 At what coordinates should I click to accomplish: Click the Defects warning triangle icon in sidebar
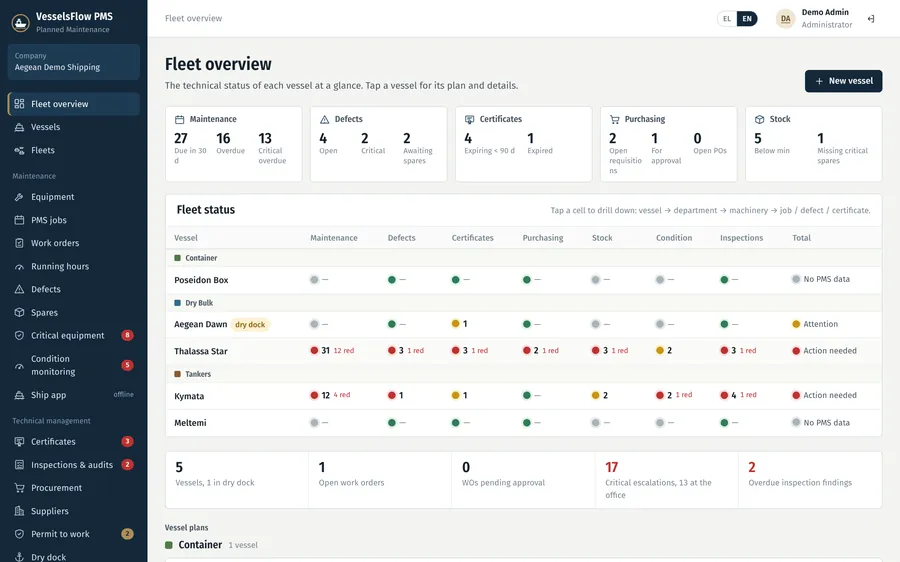pos(20,289)
